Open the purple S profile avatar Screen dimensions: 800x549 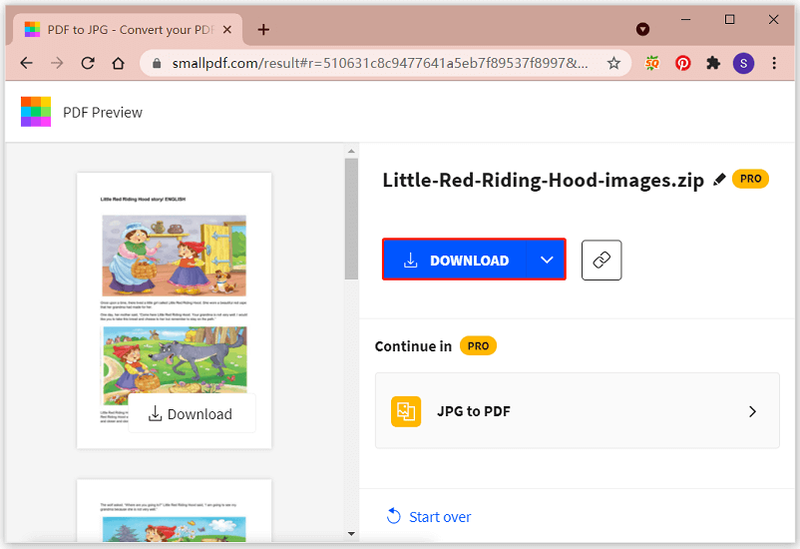(x=743, y=63)
